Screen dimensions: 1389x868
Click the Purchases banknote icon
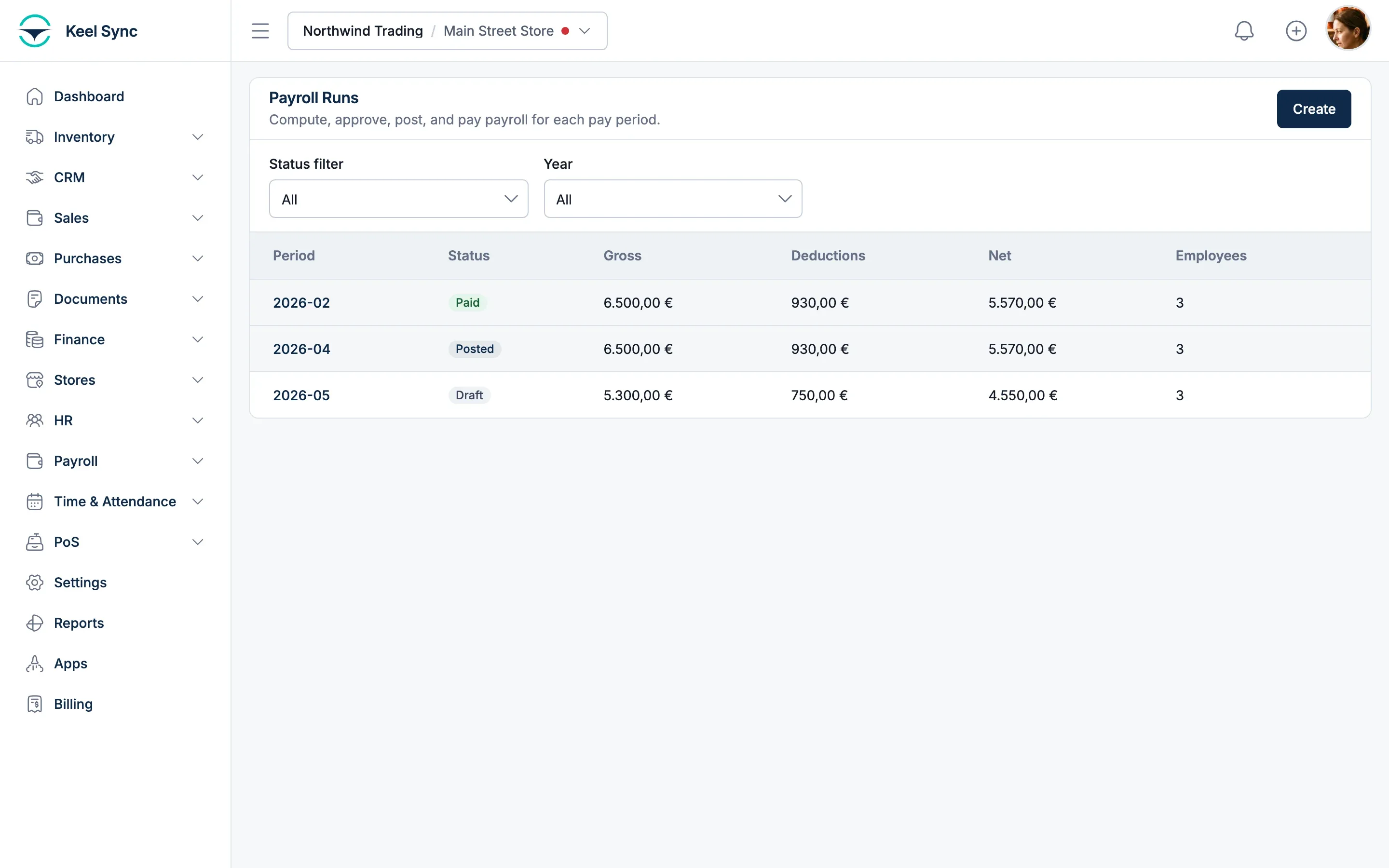tap(34, 258)
